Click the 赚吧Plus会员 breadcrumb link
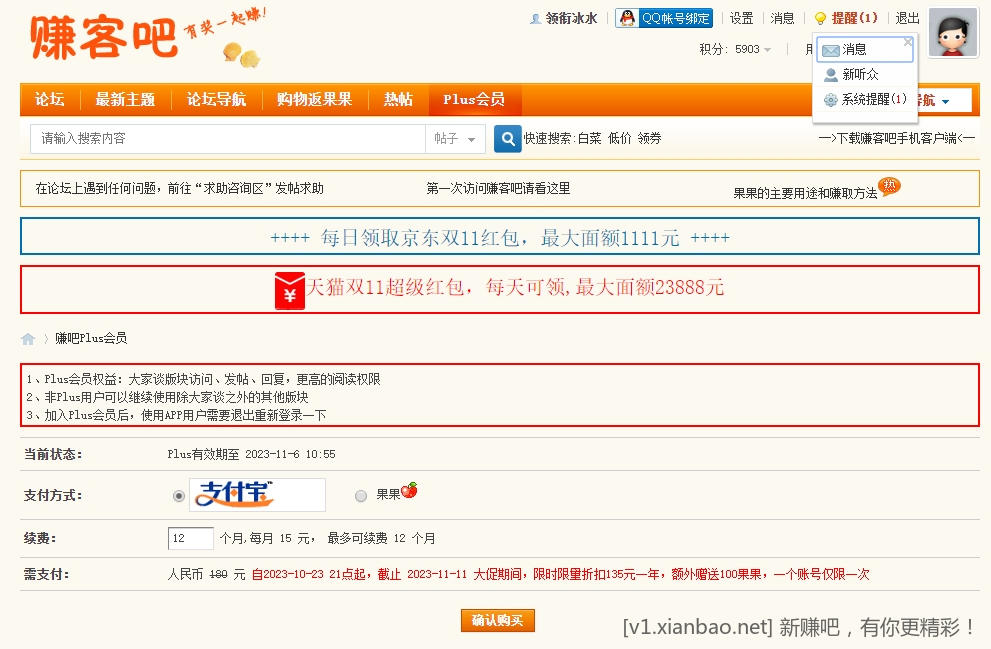Image resolution: width=991 pixels, height=649 pixels. (x=91, y=338)
